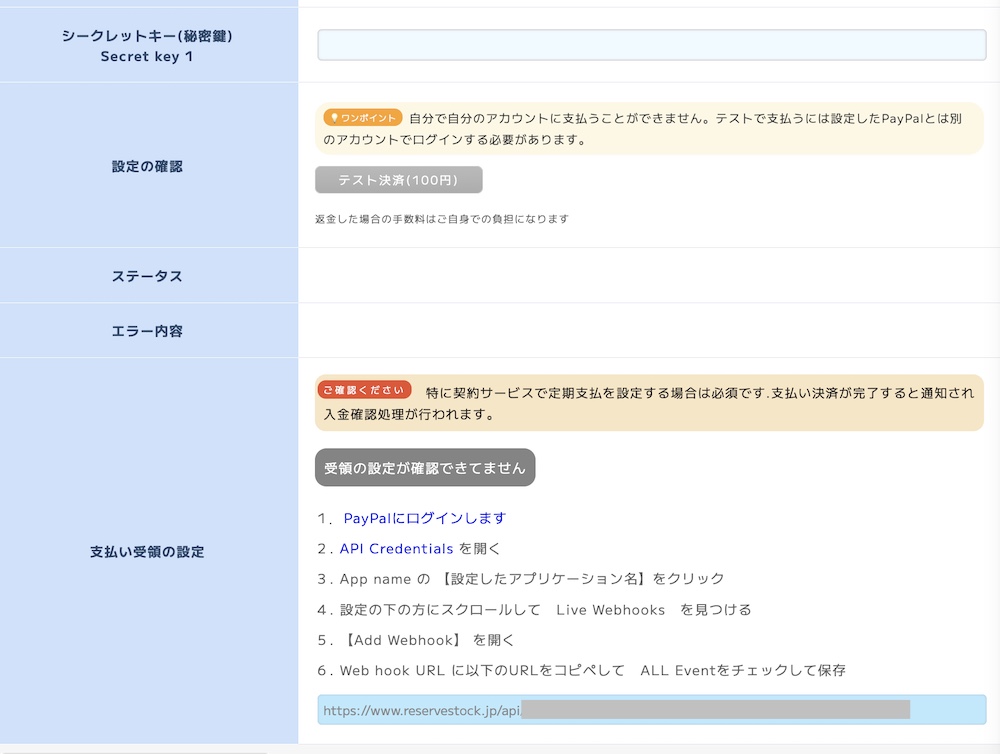The width and height of the screenshot is (1000, 754).
Task: Select the Webhook URL field with reservestock.jp
Action: 651,710
